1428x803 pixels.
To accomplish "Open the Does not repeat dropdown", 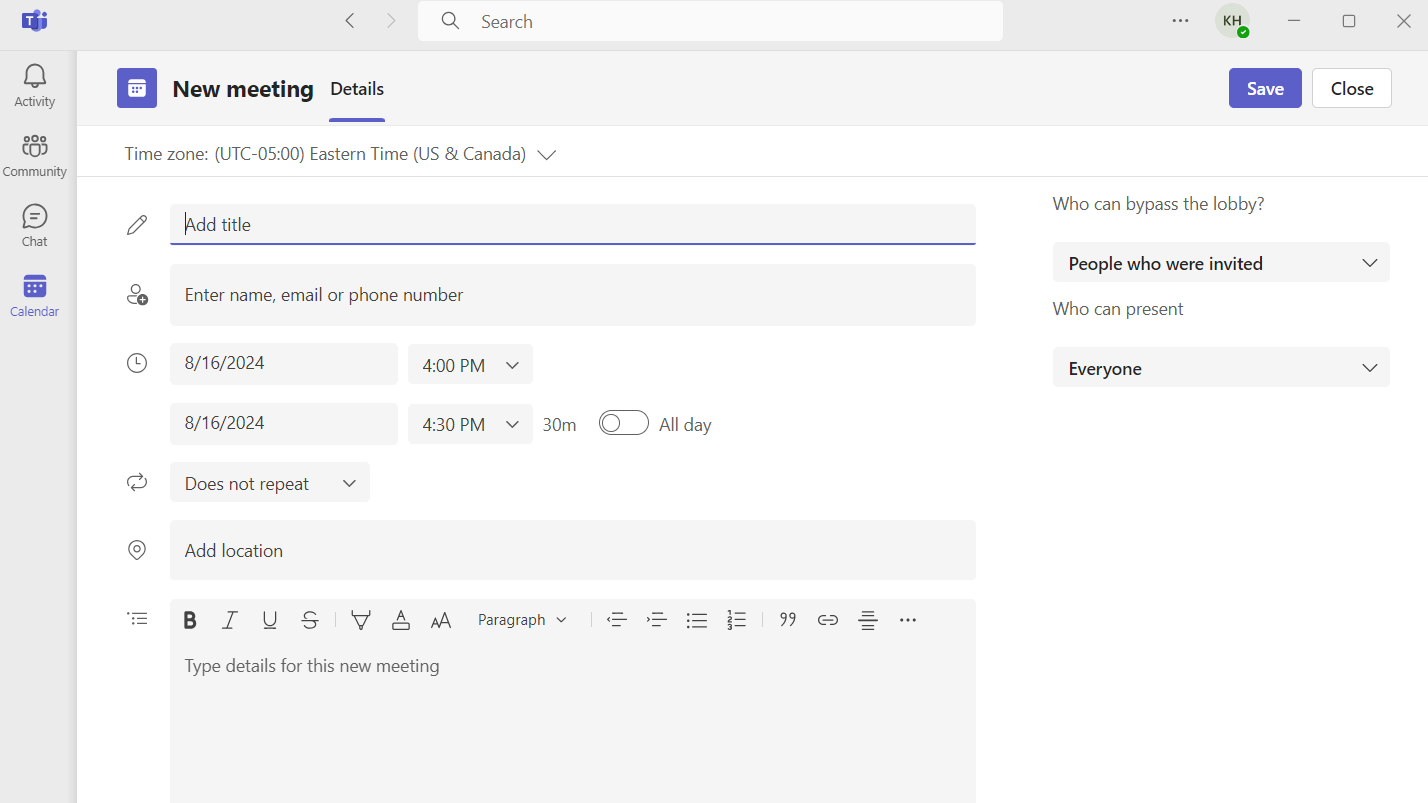I will 270,483.
